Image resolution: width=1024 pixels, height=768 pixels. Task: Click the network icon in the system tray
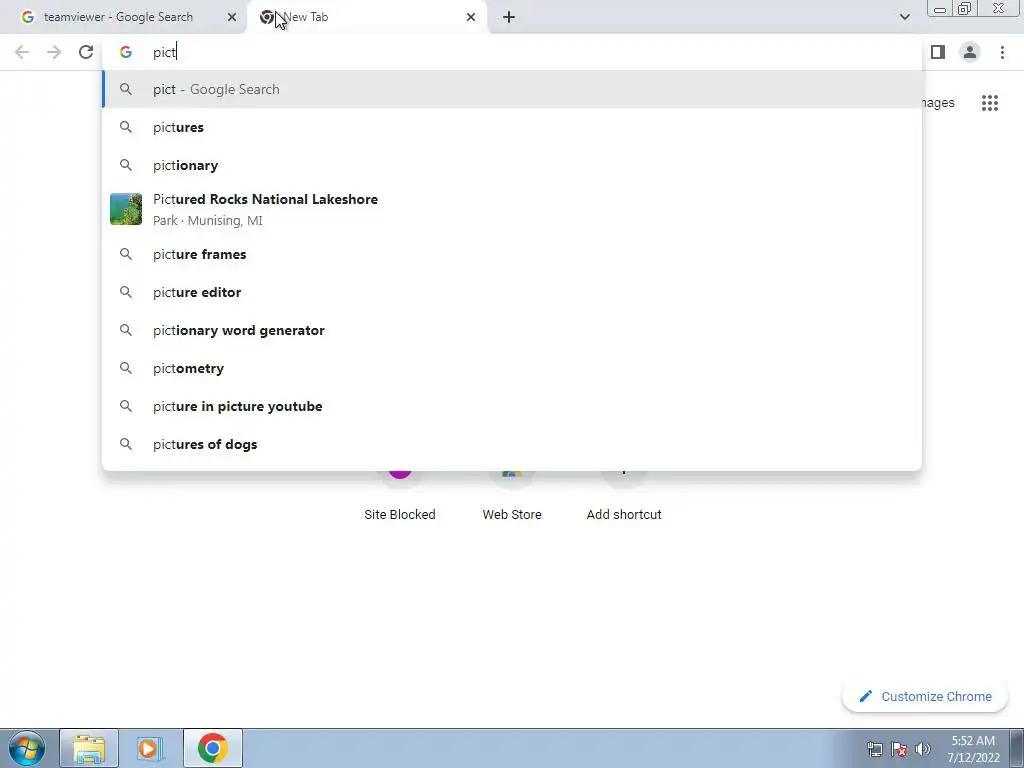[x=874, y=749]
